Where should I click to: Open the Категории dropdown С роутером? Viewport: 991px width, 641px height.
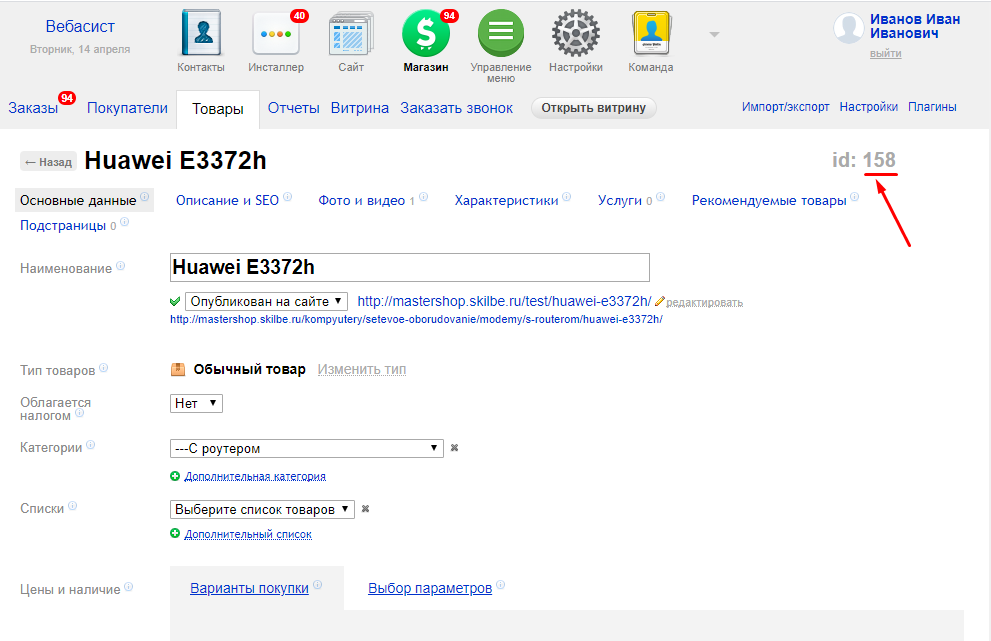[307, 449]
